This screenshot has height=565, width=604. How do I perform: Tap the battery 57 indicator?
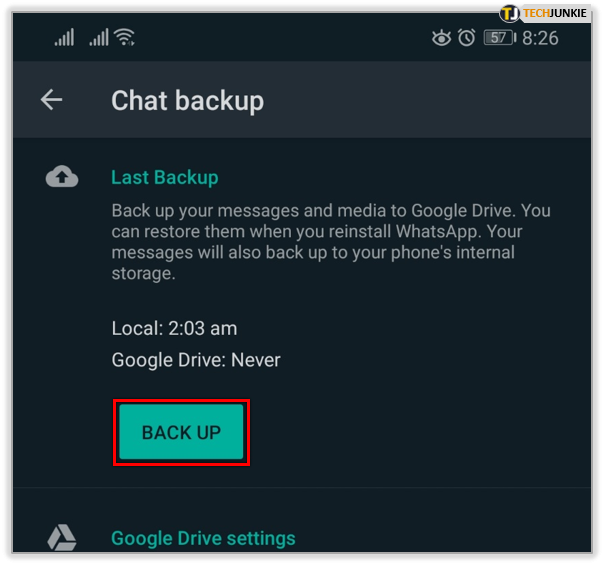pos(500,38)
